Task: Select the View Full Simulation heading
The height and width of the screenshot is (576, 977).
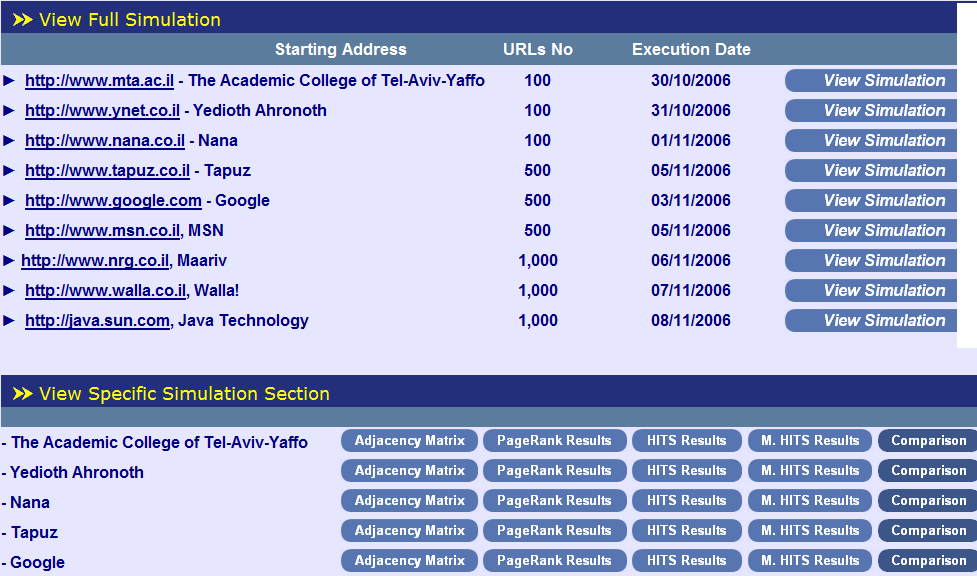Action: pyautogui.click(x=130, y=19)
